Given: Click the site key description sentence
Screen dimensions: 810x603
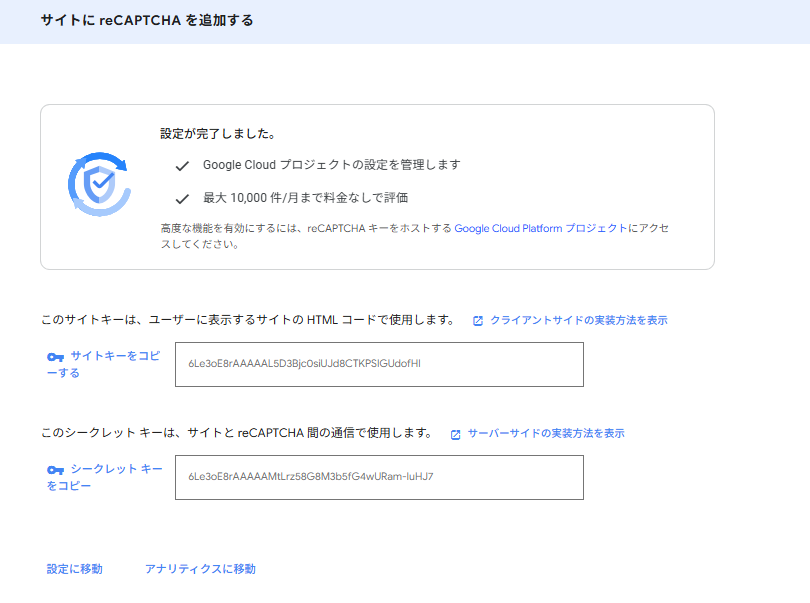Looking at the screenshot, I should tap(247, 320).
